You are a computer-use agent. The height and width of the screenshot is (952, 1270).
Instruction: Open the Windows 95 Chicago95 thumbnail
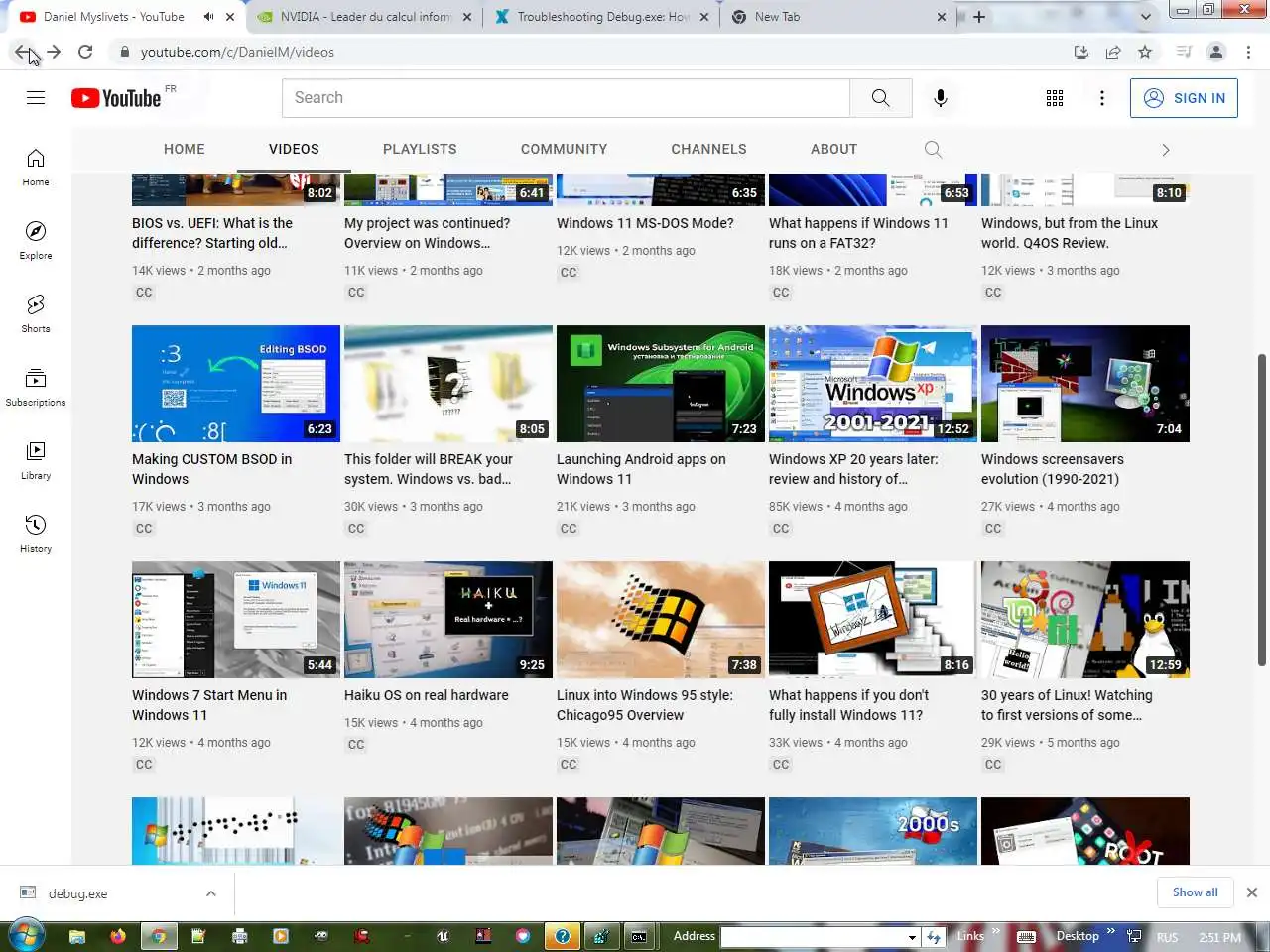coord(661,620)
